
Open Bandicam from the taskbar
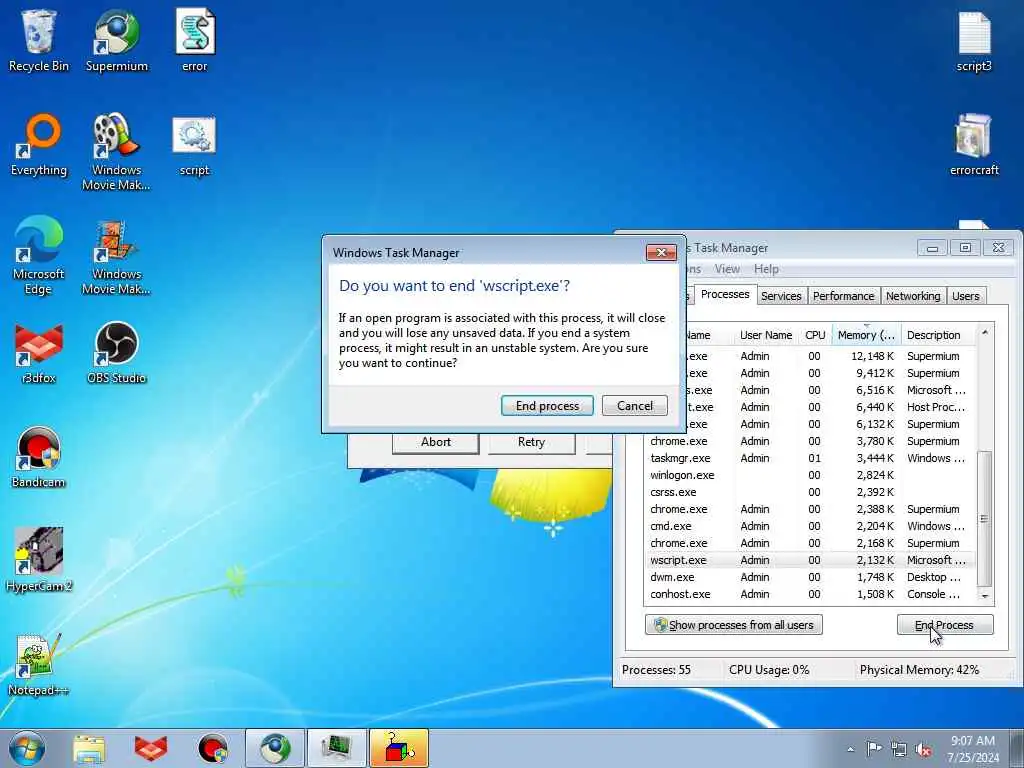(x=213, y=749)
